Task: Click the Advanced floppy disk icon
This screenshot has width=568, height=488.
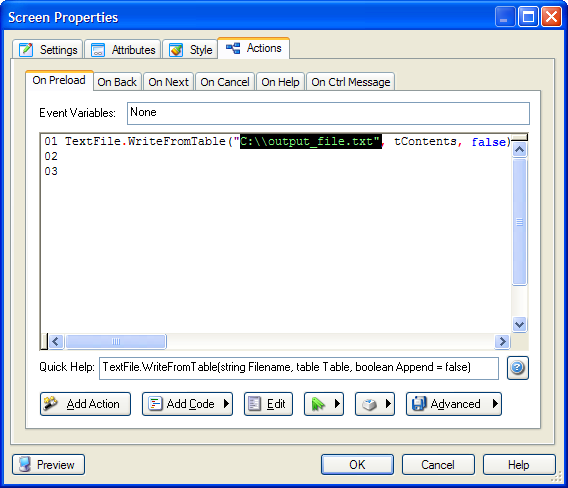Action: [419, 403]
